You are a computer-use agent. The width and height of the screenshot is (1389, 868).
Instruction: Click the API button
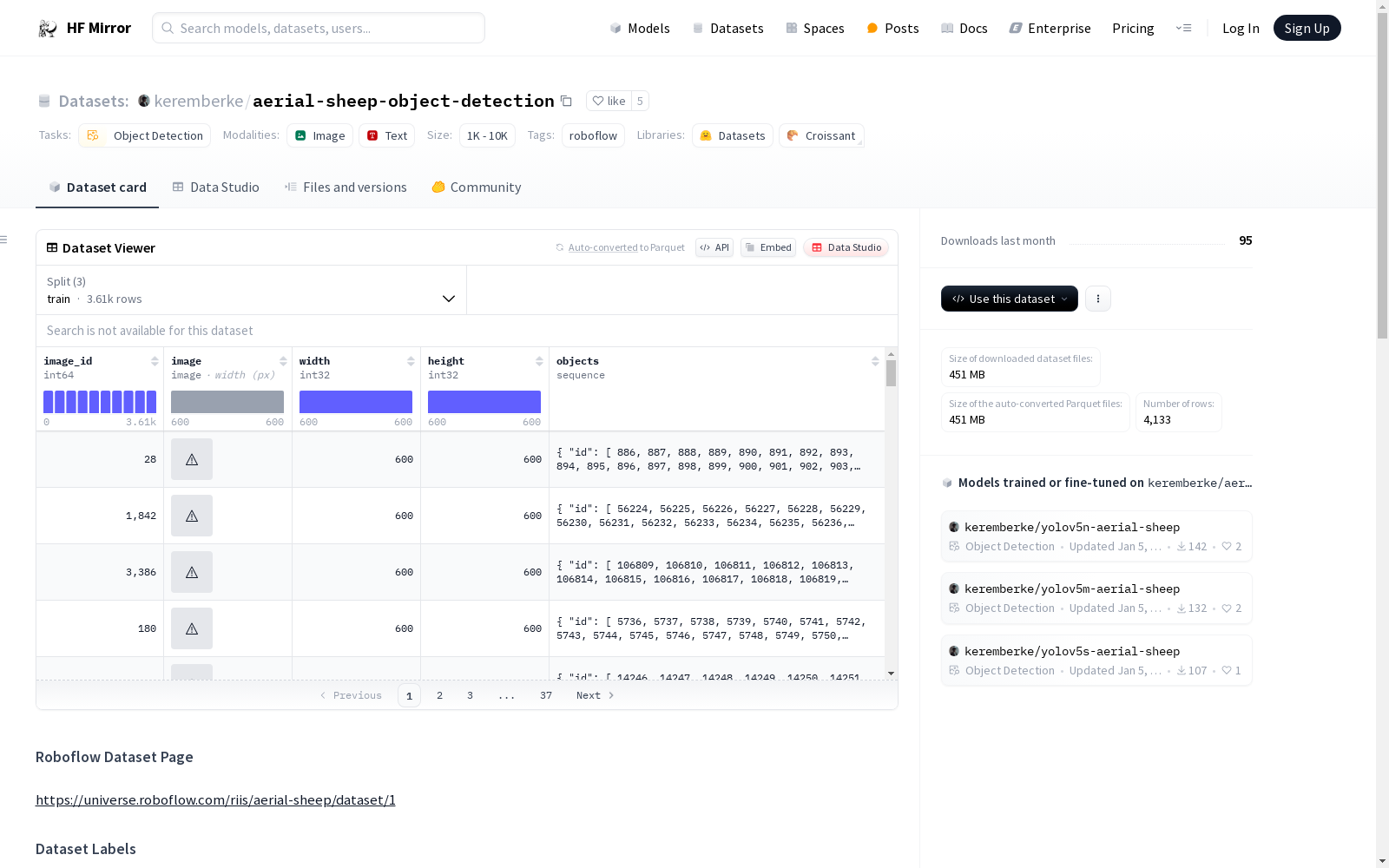point(714,247)
